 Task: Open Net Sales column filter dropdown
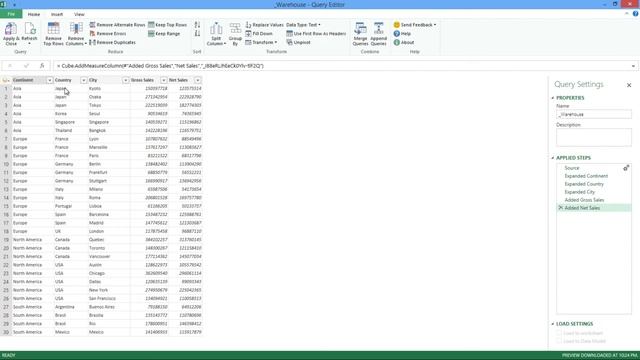198,80
